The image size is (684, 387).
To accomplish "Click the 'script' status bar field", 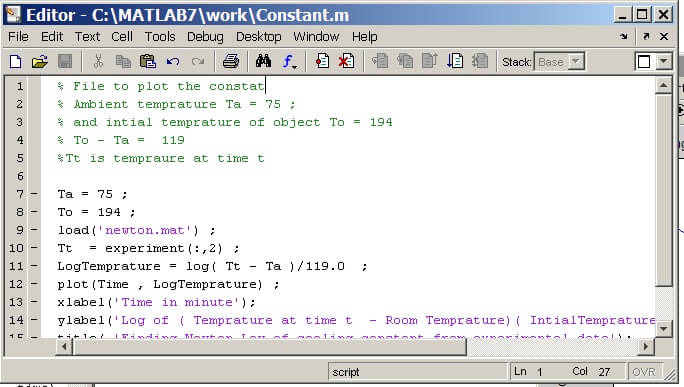I will 417,372.
